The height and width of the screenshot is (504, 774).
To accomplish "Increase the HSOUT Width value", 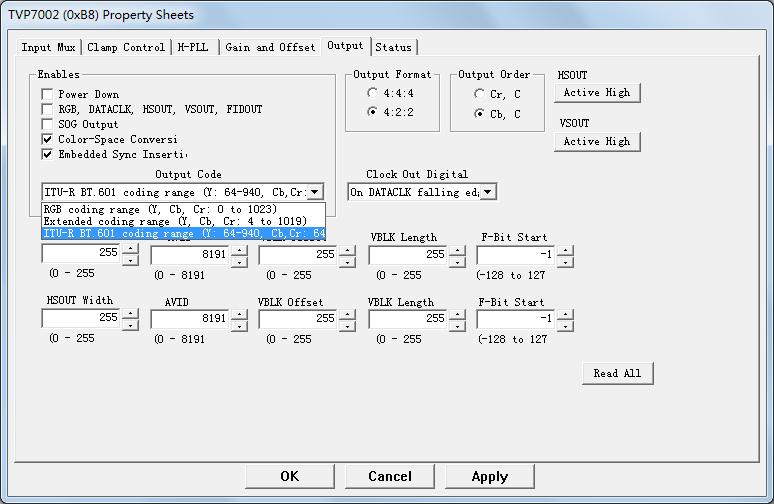I will pos(130,313).
